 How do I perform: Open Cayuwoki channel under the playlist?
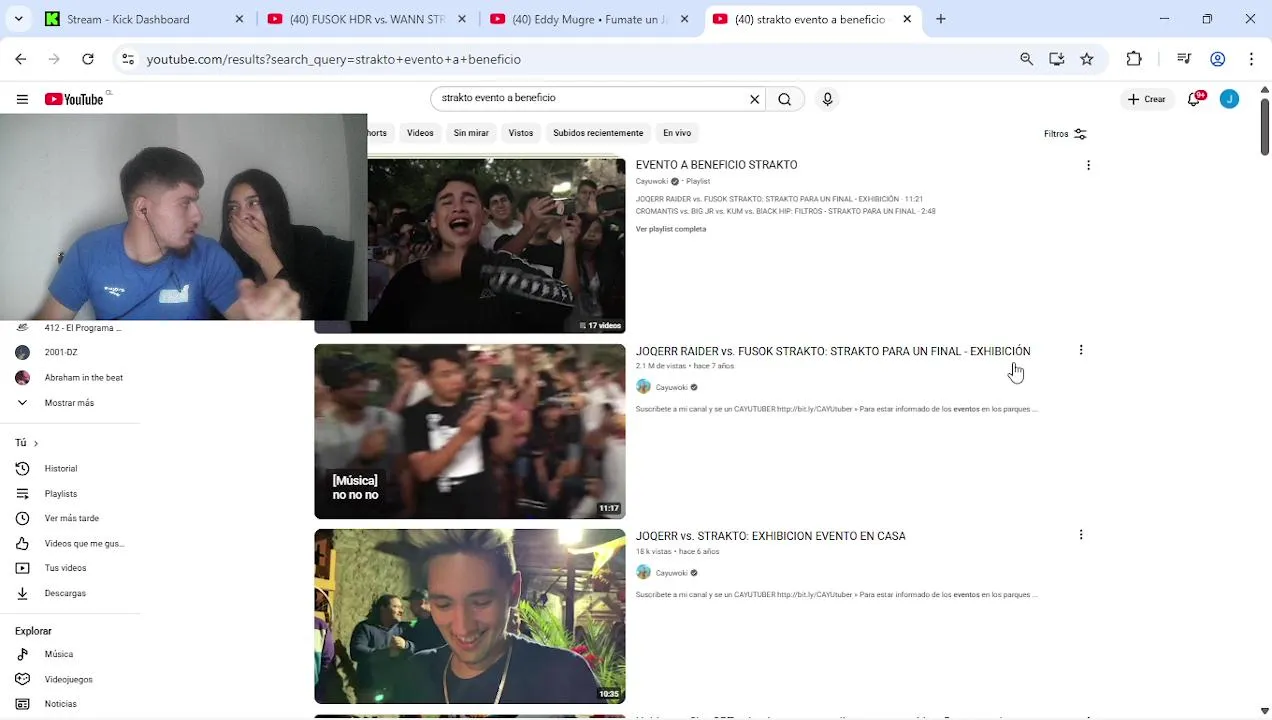tap(652, 181)
